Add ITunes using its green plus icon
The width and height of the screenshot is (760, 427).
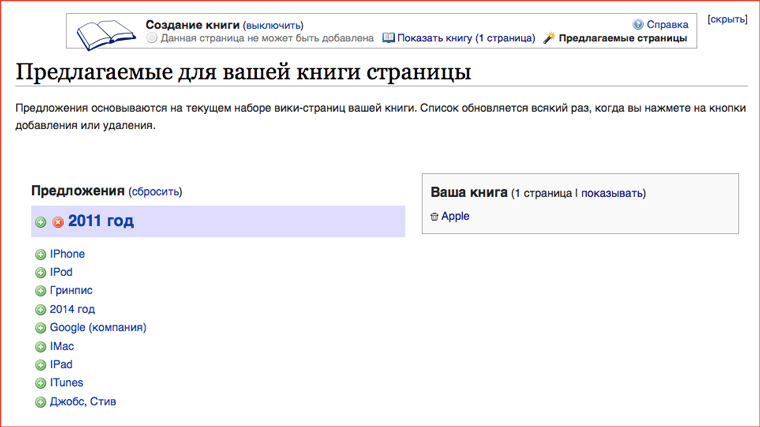tap(41, 383)
